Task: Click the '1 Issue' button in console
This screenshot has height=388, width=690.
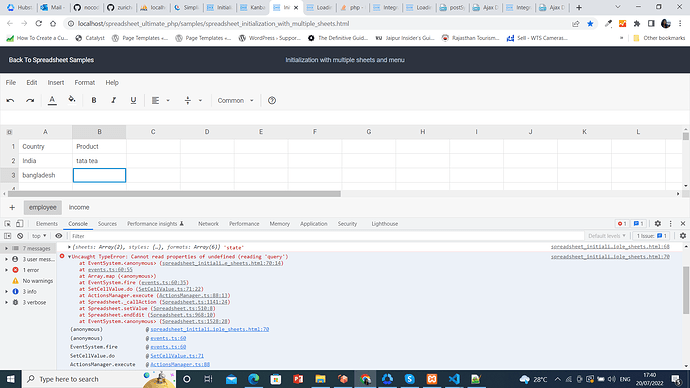Action: [x=653, y=236]
